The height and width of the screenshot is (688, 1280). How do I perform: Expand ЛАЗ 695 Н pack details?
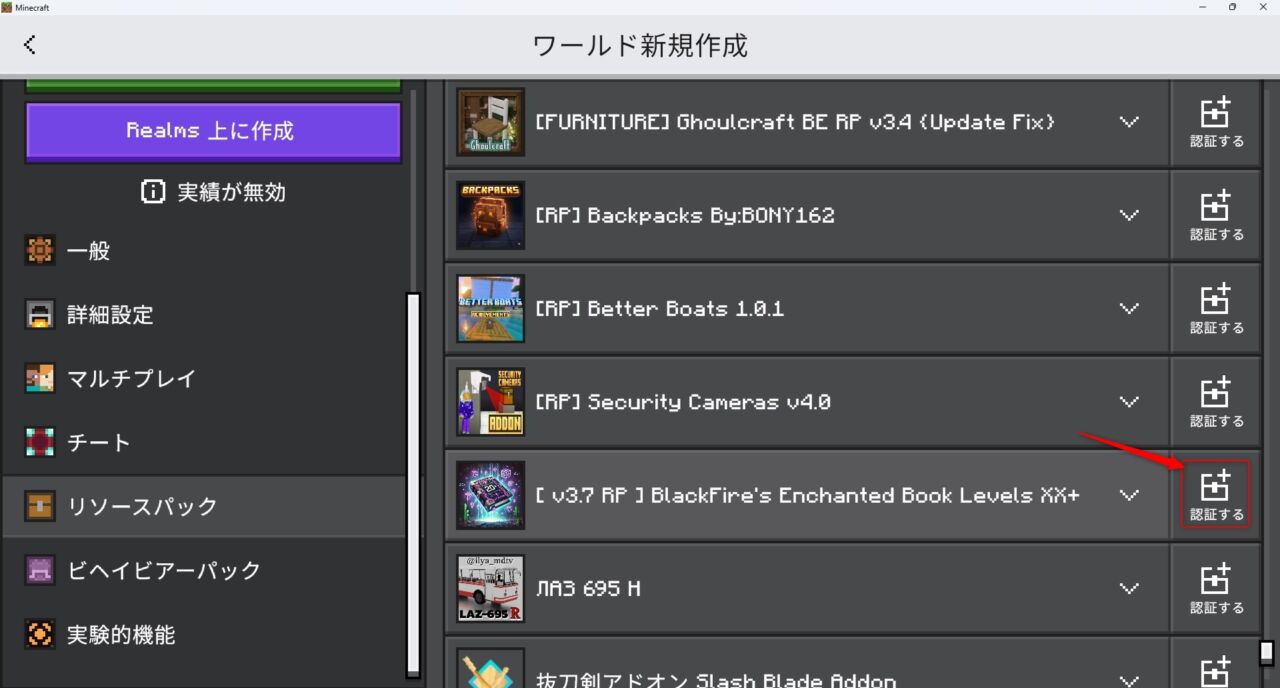(x=1129, y=588)
